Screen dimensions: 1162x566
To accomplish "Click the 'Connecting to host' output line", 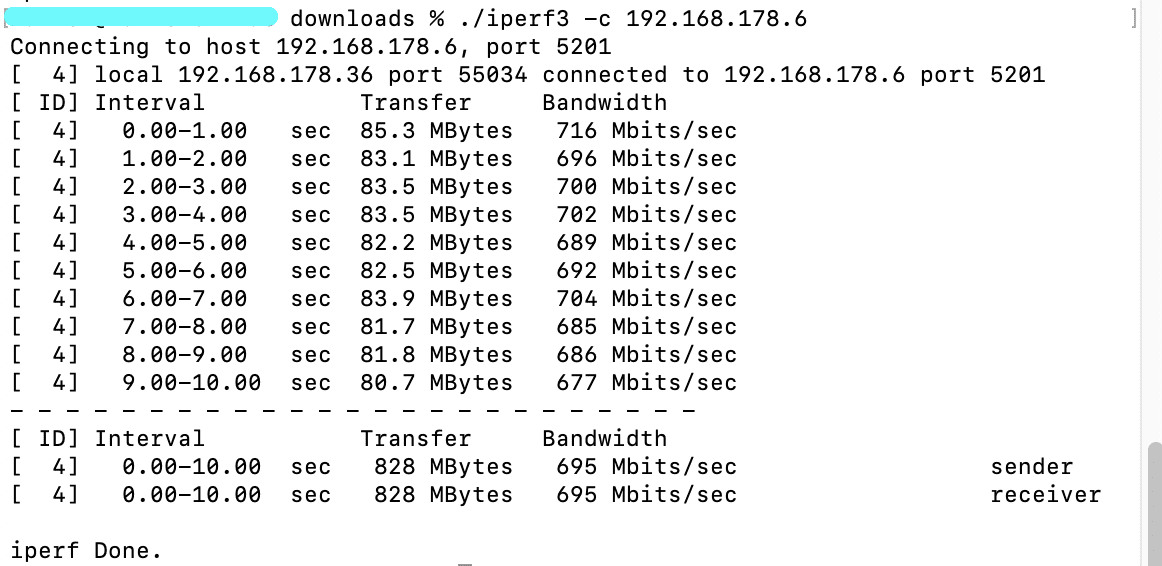I will 311,47.
